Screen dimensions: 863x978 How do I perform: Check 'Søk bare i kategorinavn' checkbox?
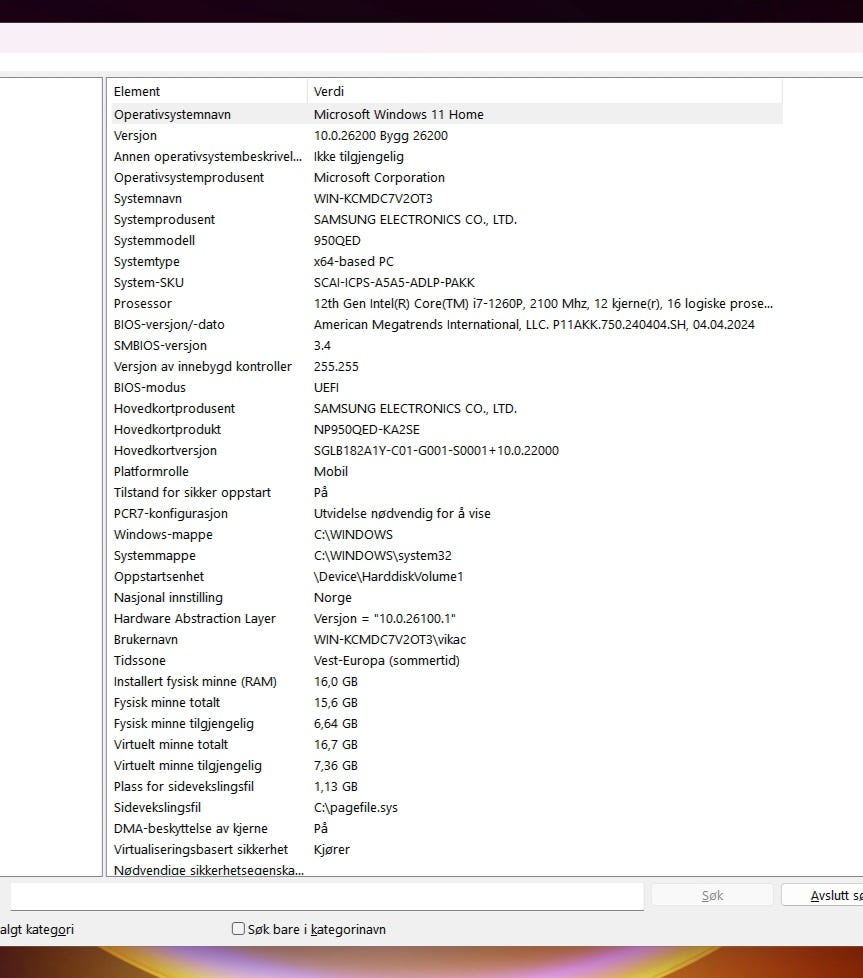pyautogui.click(x=238, y=929)
